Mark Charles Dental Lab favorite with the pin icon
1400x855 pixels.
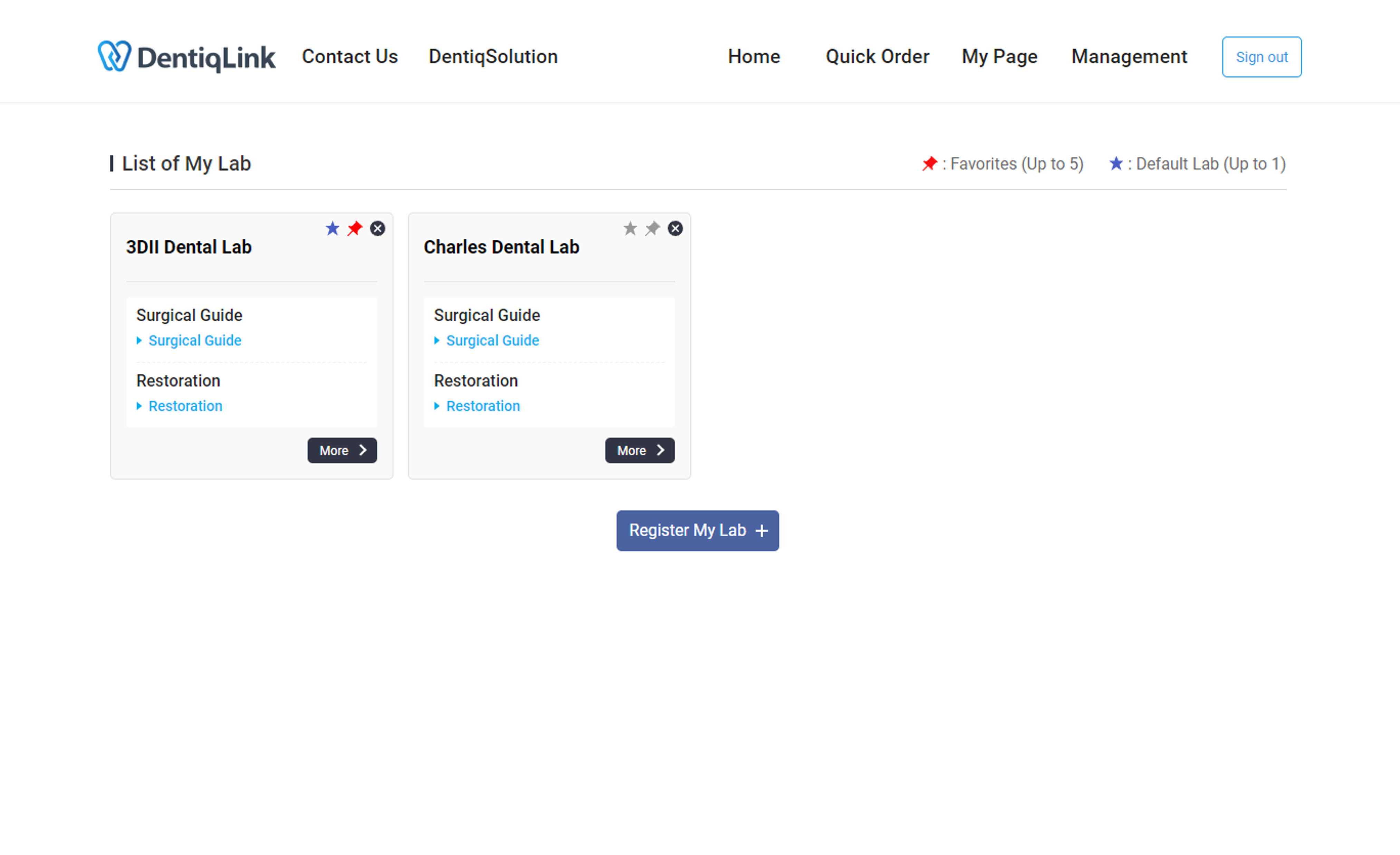pos(653,229)
